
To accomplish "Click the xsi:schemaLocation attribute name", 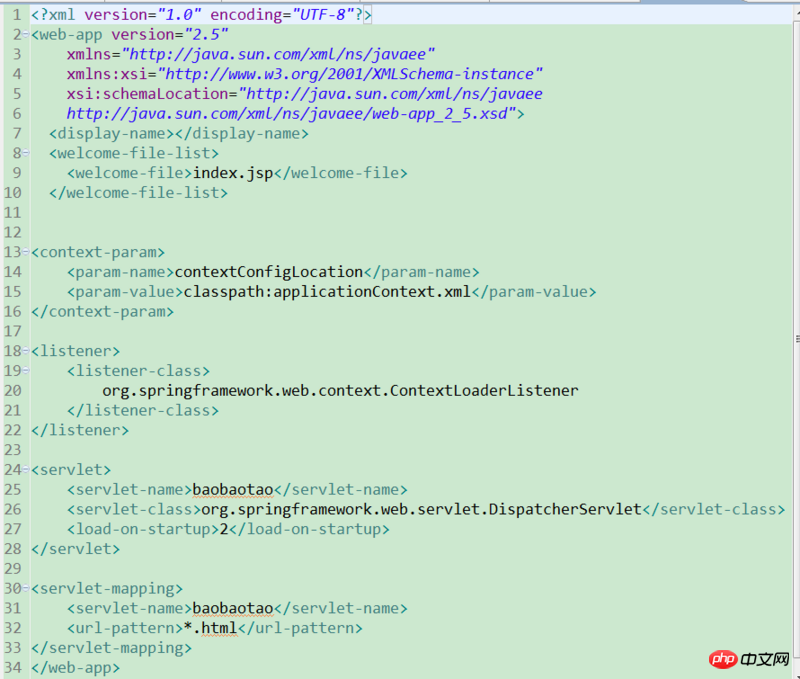I will pos(147,94).
